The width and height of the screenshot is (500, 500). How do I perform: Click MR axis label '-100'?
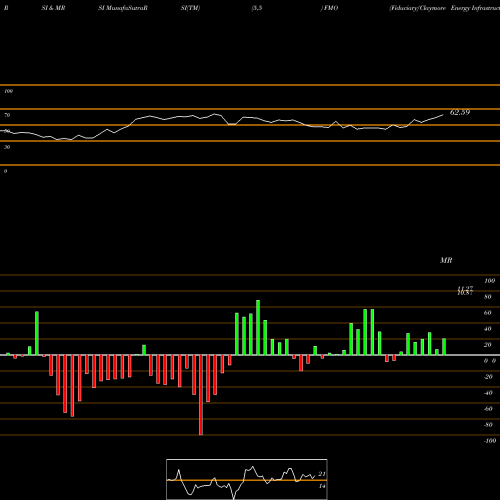pos(490,441)
